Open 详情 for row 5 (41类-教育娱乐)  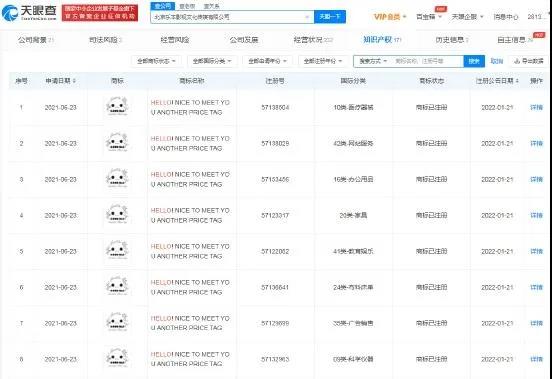(x=537, y=251)
